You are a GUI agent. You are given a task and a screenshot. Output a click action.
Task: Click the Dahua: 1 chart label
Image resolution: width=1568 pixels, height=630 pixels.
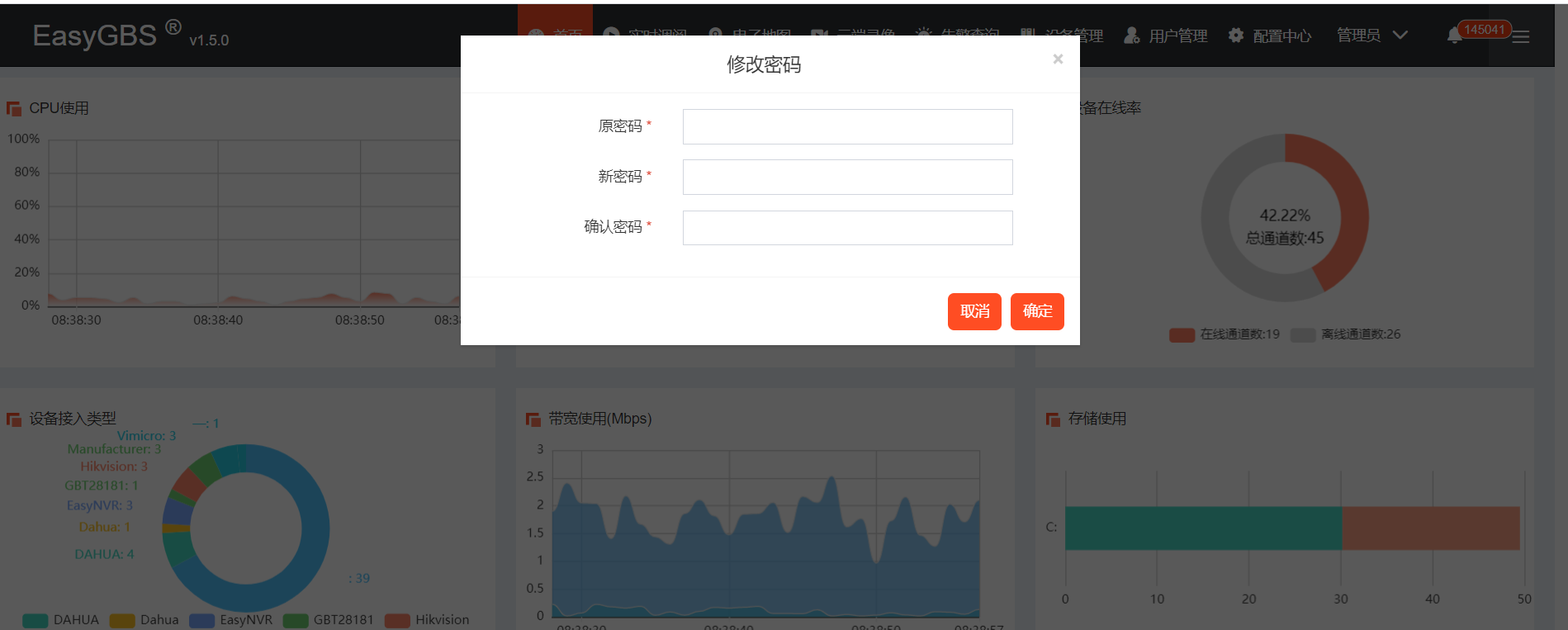104,527
